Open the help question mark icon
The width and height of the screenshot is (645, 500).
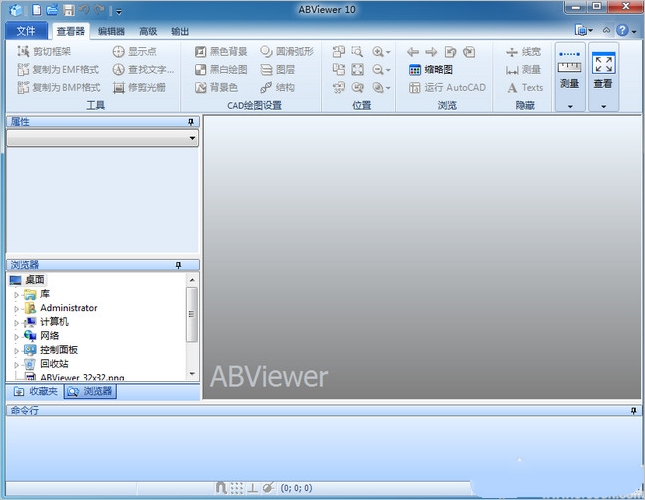point(622,30)
